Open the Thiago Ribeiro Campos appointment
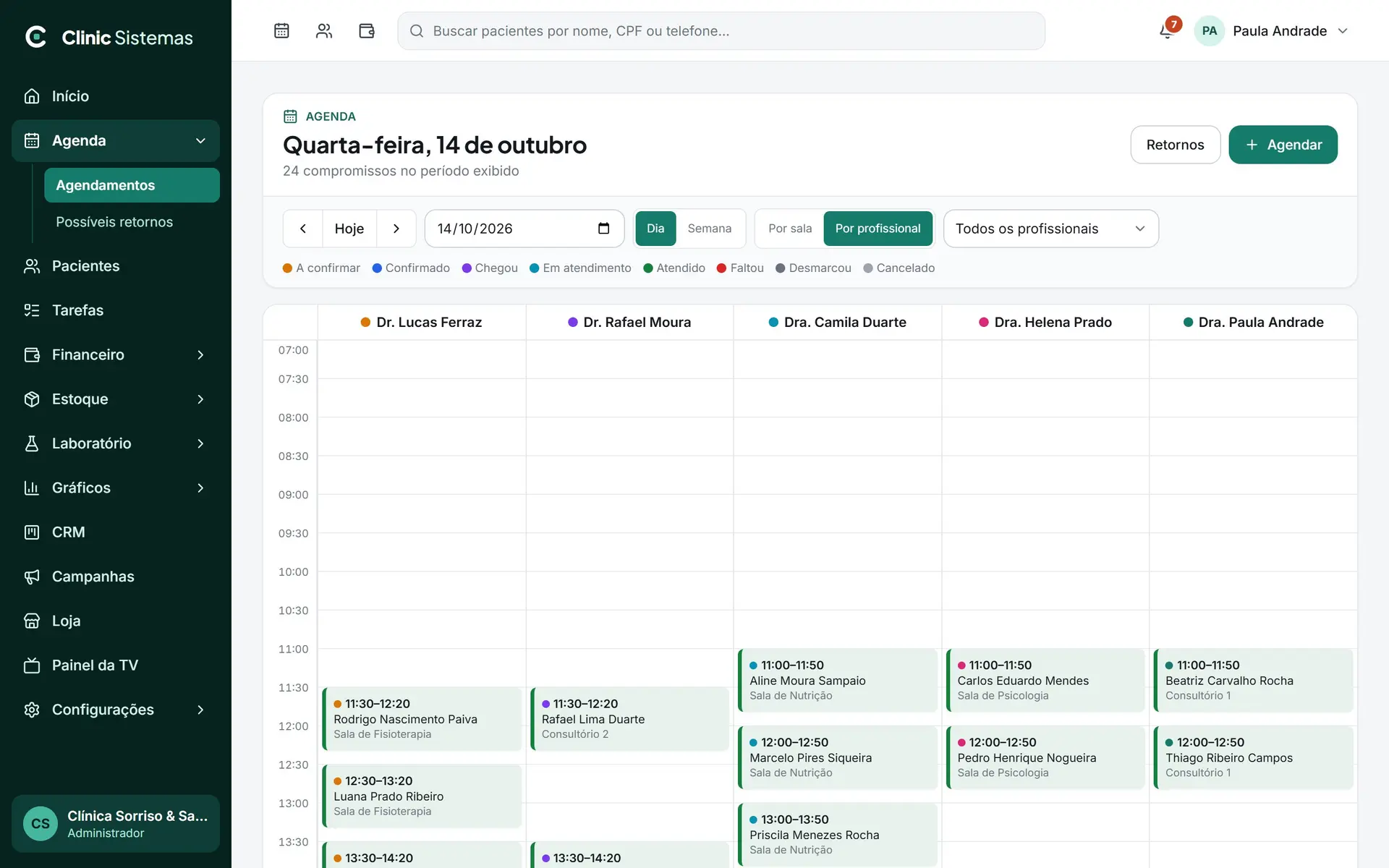The image size is (1389, 868). [x=1254, y=757]
